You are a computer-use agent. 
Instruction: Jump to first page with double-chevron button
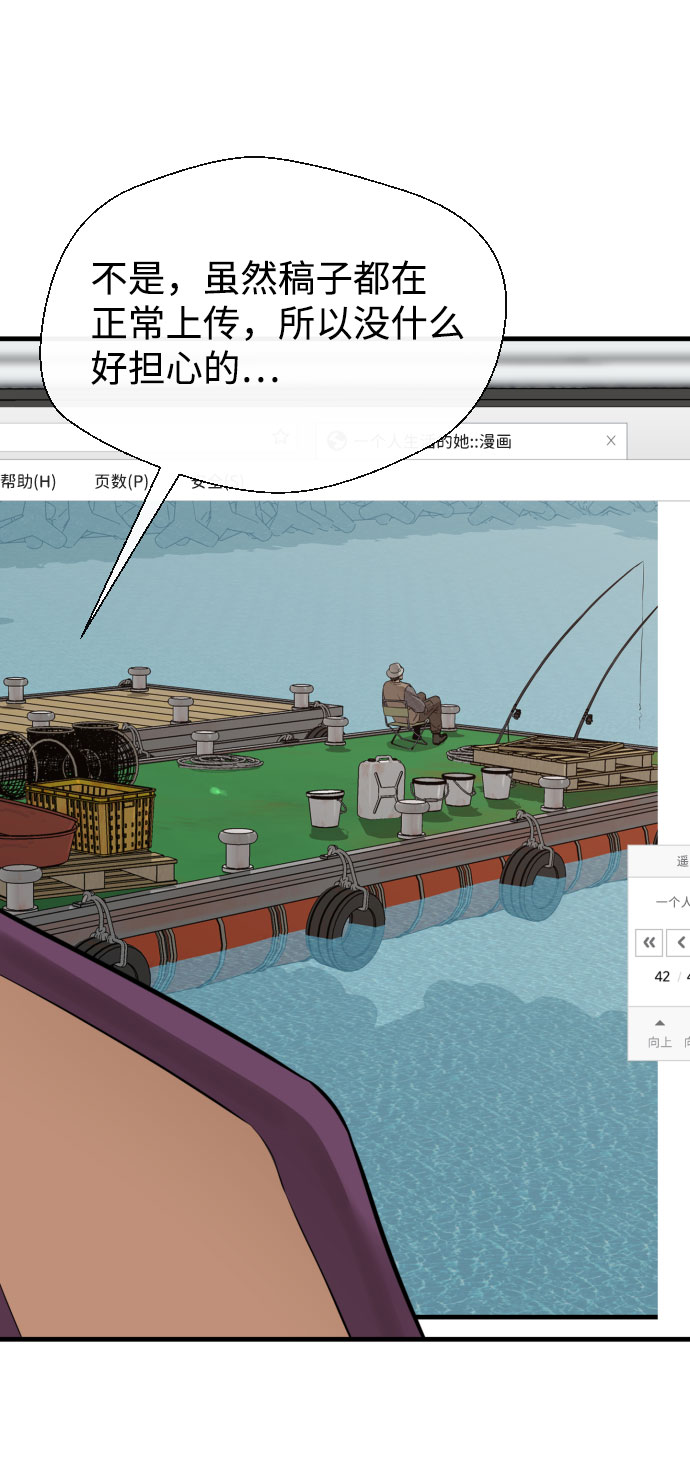(649, 942)
